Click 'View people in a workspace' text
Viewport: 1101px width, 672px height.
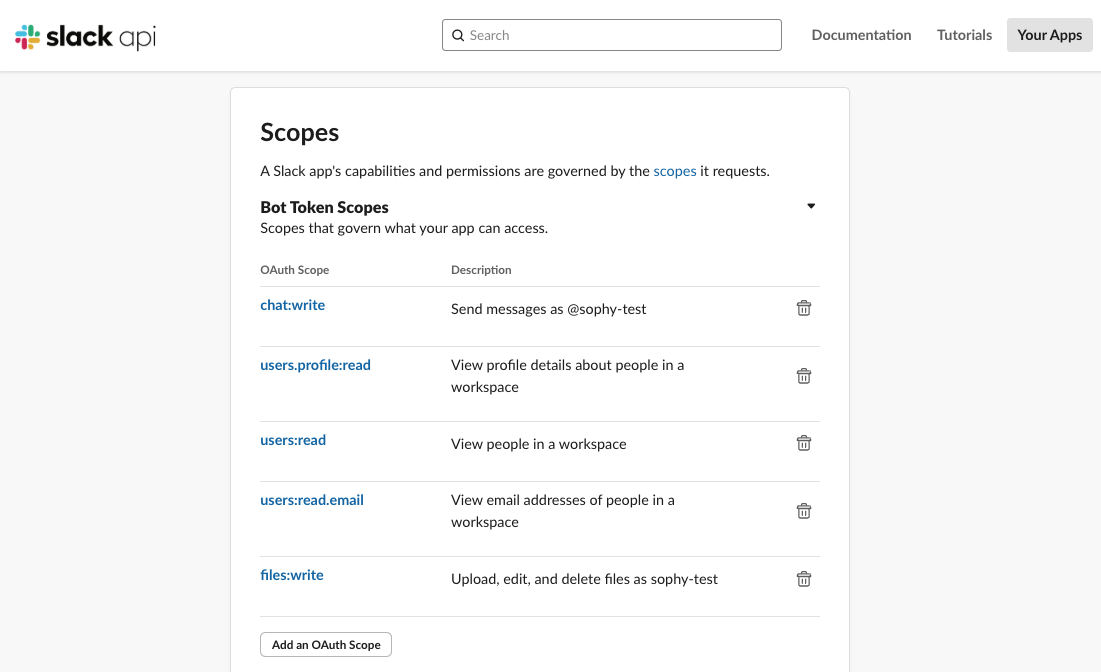pyautogui.click(x=539, y=444)
